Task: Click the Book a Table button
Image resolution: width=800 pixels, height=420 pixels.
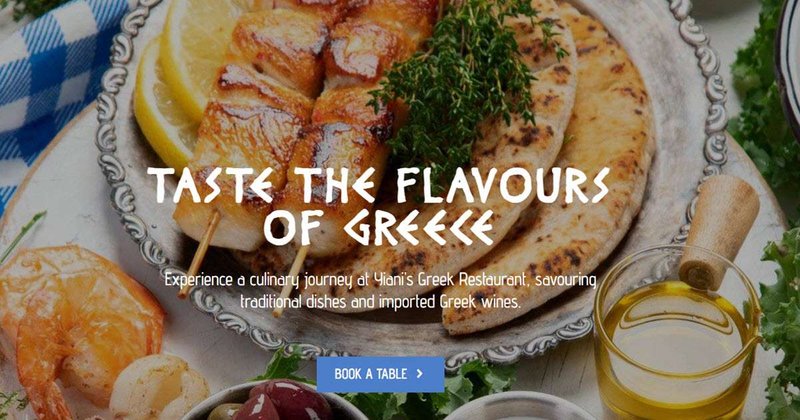Action: click(380, 374)
